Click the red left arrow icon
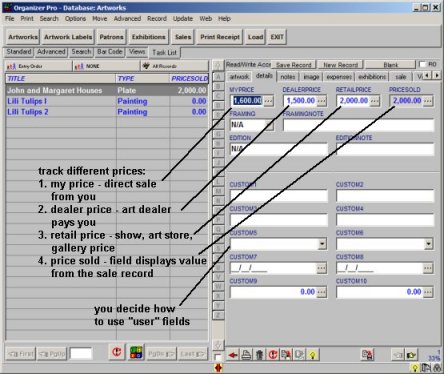This screenshot has height=374, width=444. 233,354
